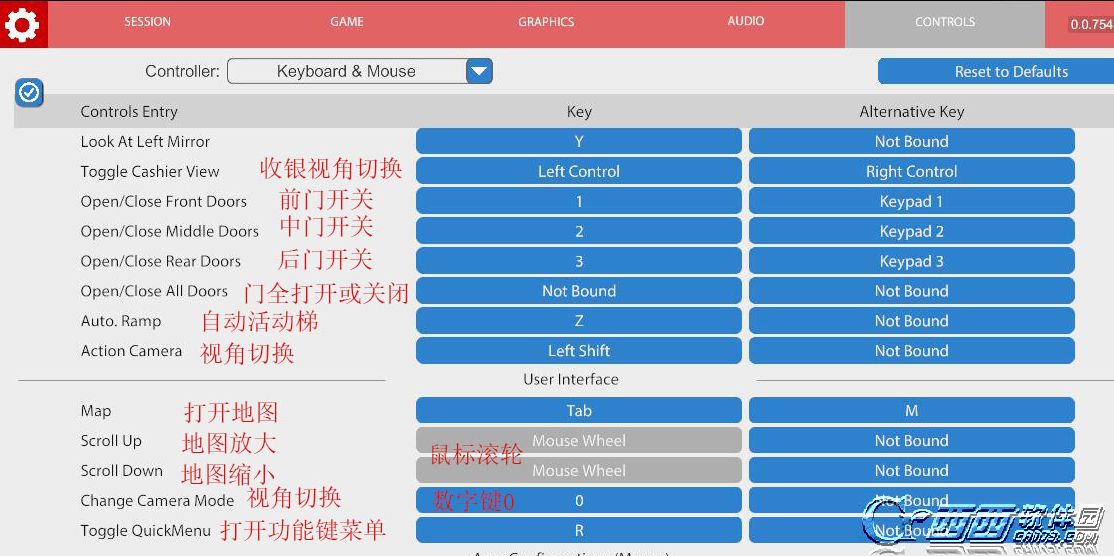This screenshot has height=556, width=1114.
Task: Change Keypad 1 alternative key
Action: pos(912,201)
